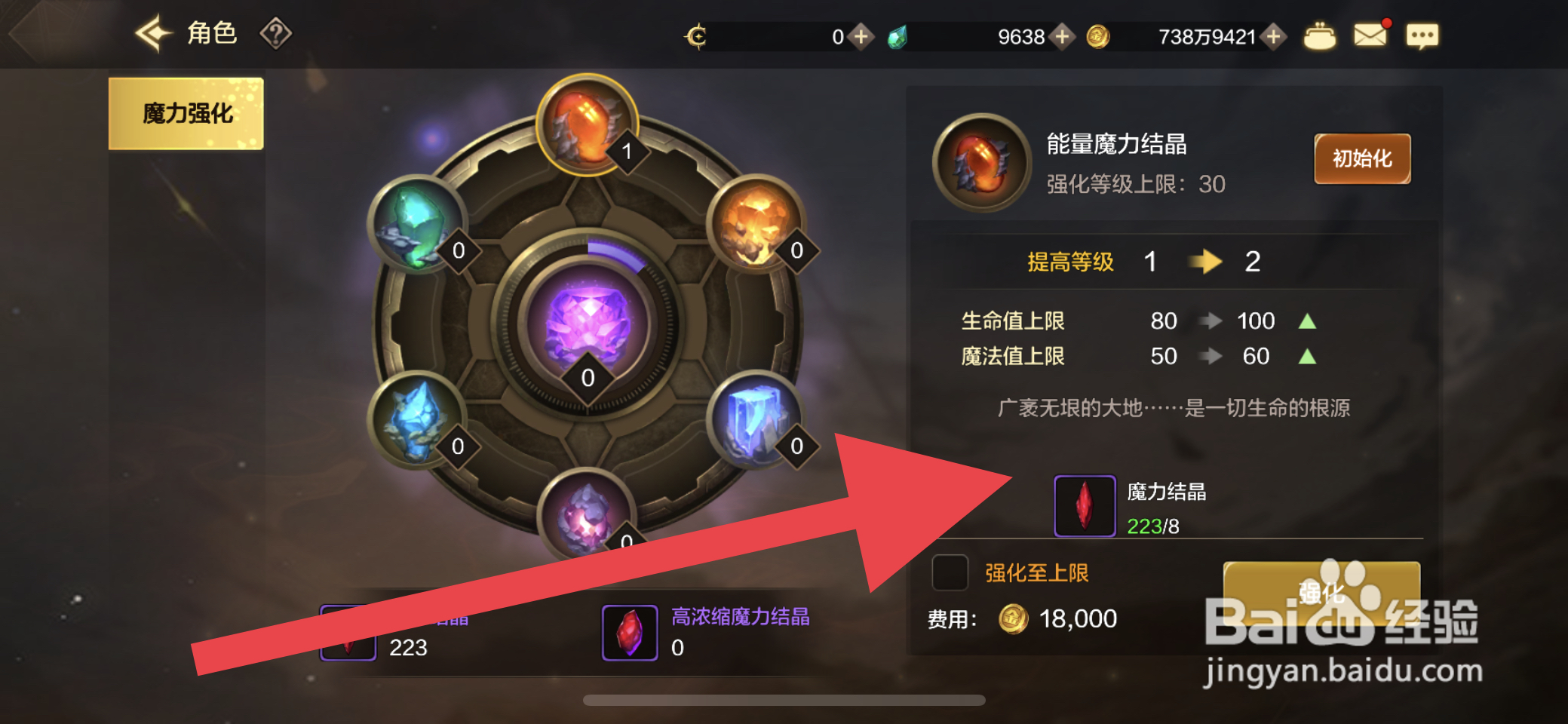
Task: Tap the back arrow next to 角色
Action: [154, 34]
